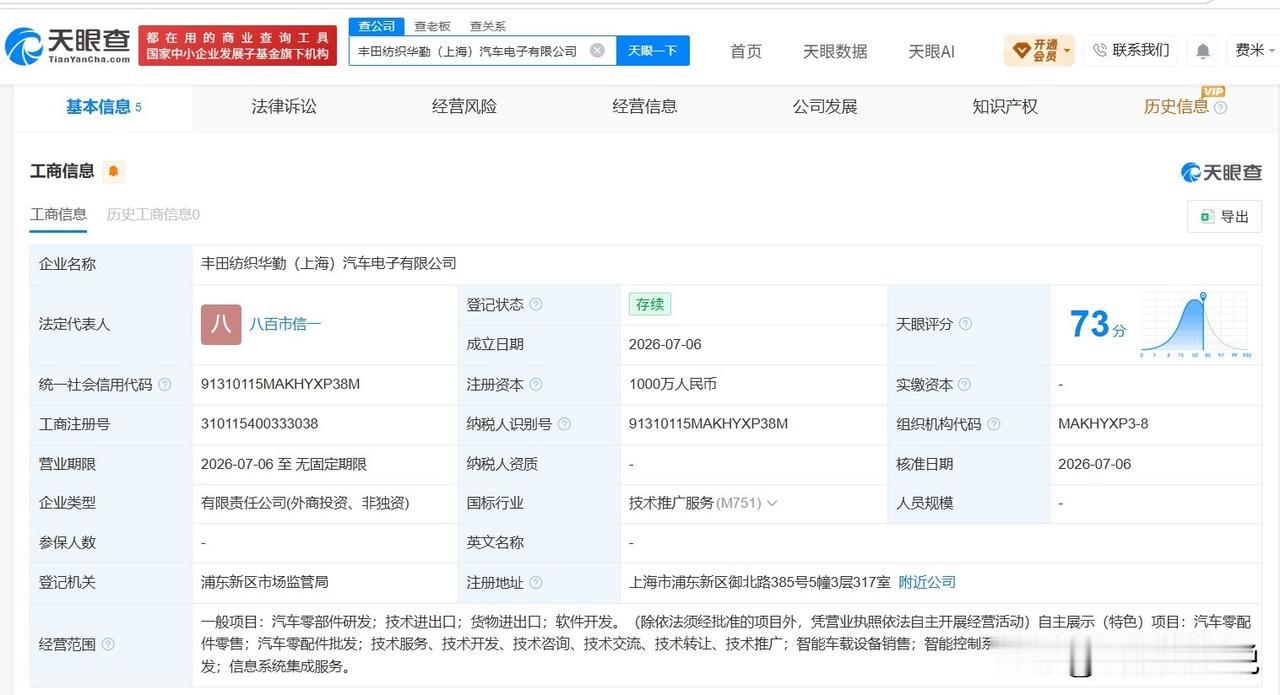1280x695 pixels.
Task: Click the help icon next to 登记状态
Action: pyautogui.click(x=536, y=304)
